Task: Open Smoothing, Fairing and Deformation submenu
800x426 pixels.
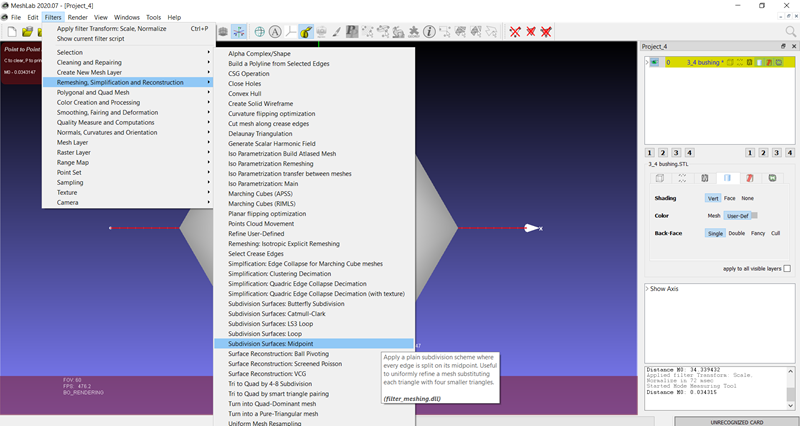Action: [128, 112]
